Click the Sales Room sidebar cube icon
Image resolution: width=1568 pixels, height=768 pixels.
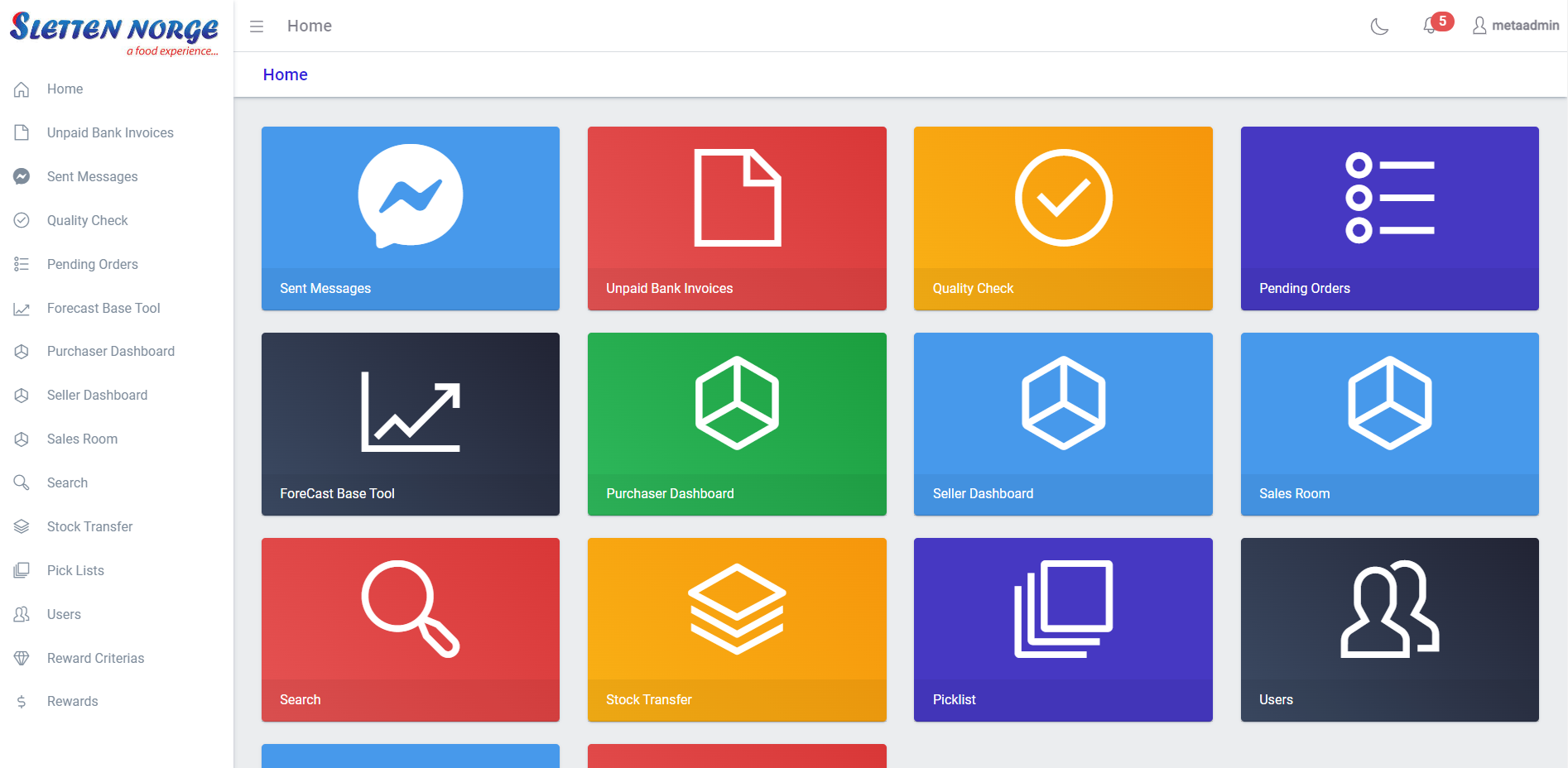click(22, 439)
